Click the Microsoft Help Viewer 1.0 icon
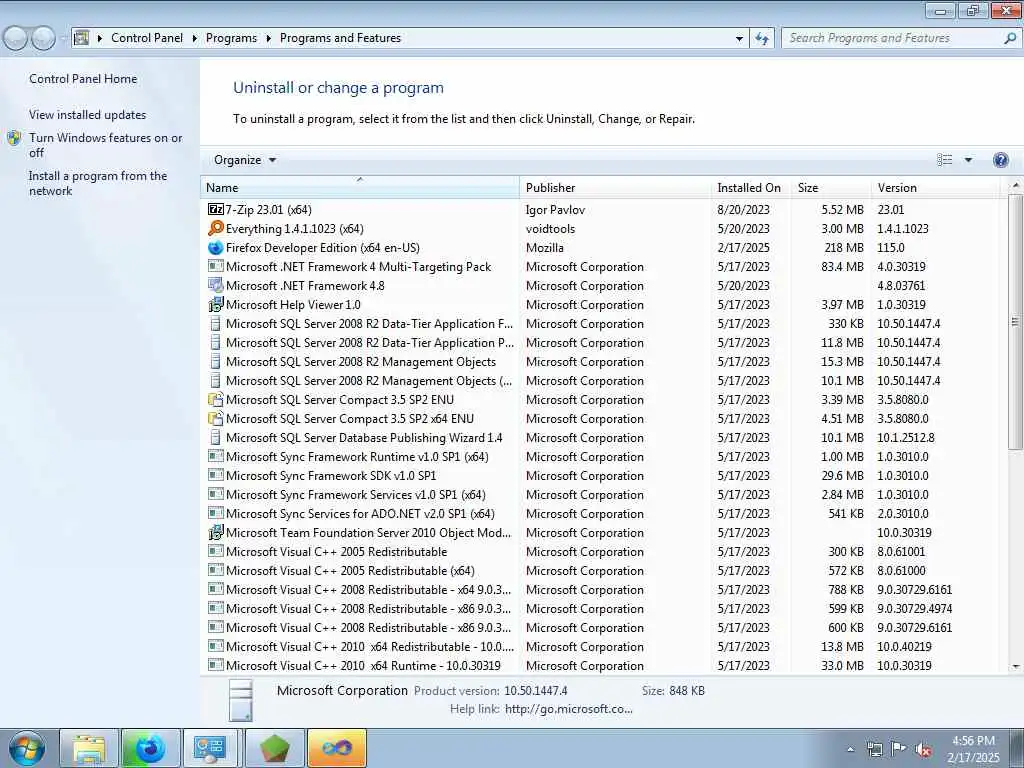 click(x=216, y=304)
